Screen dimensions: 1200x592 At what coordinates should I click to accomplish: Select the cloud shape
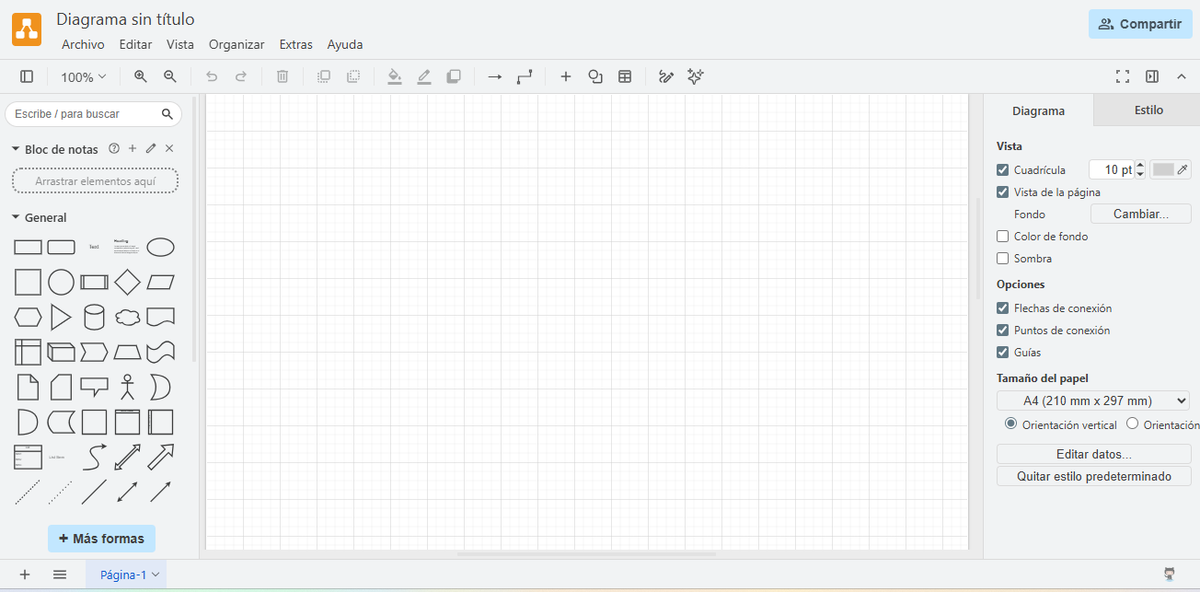coord(127,318)
